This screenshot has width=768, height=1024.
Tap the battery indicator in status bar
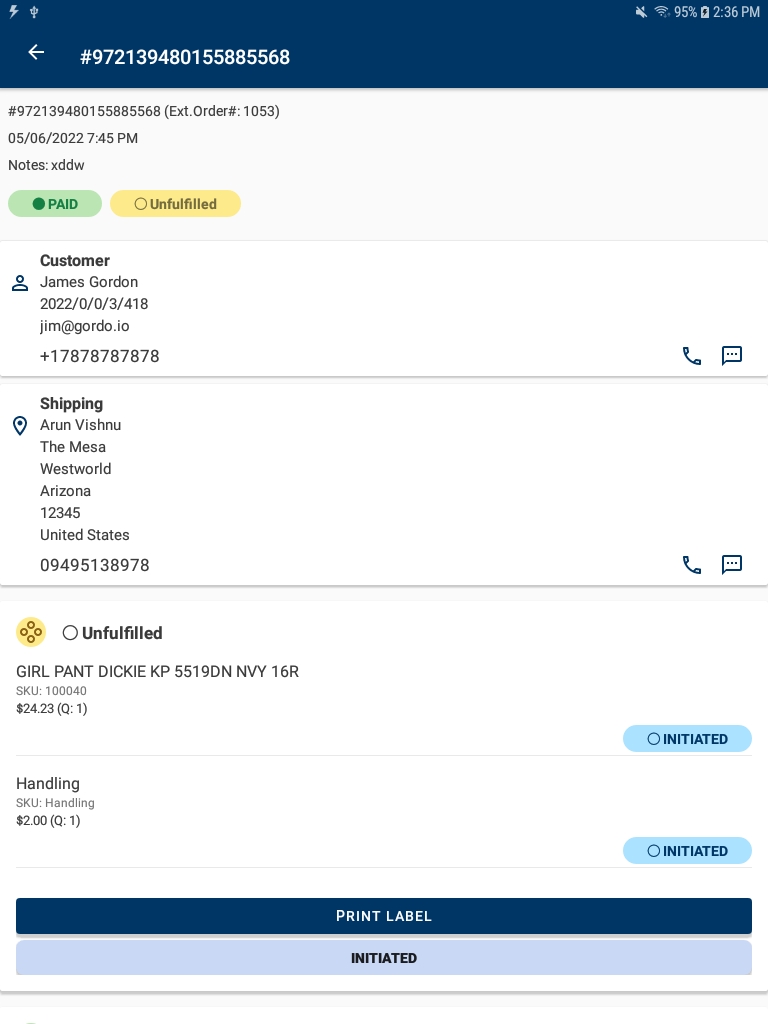coord(705,12)
